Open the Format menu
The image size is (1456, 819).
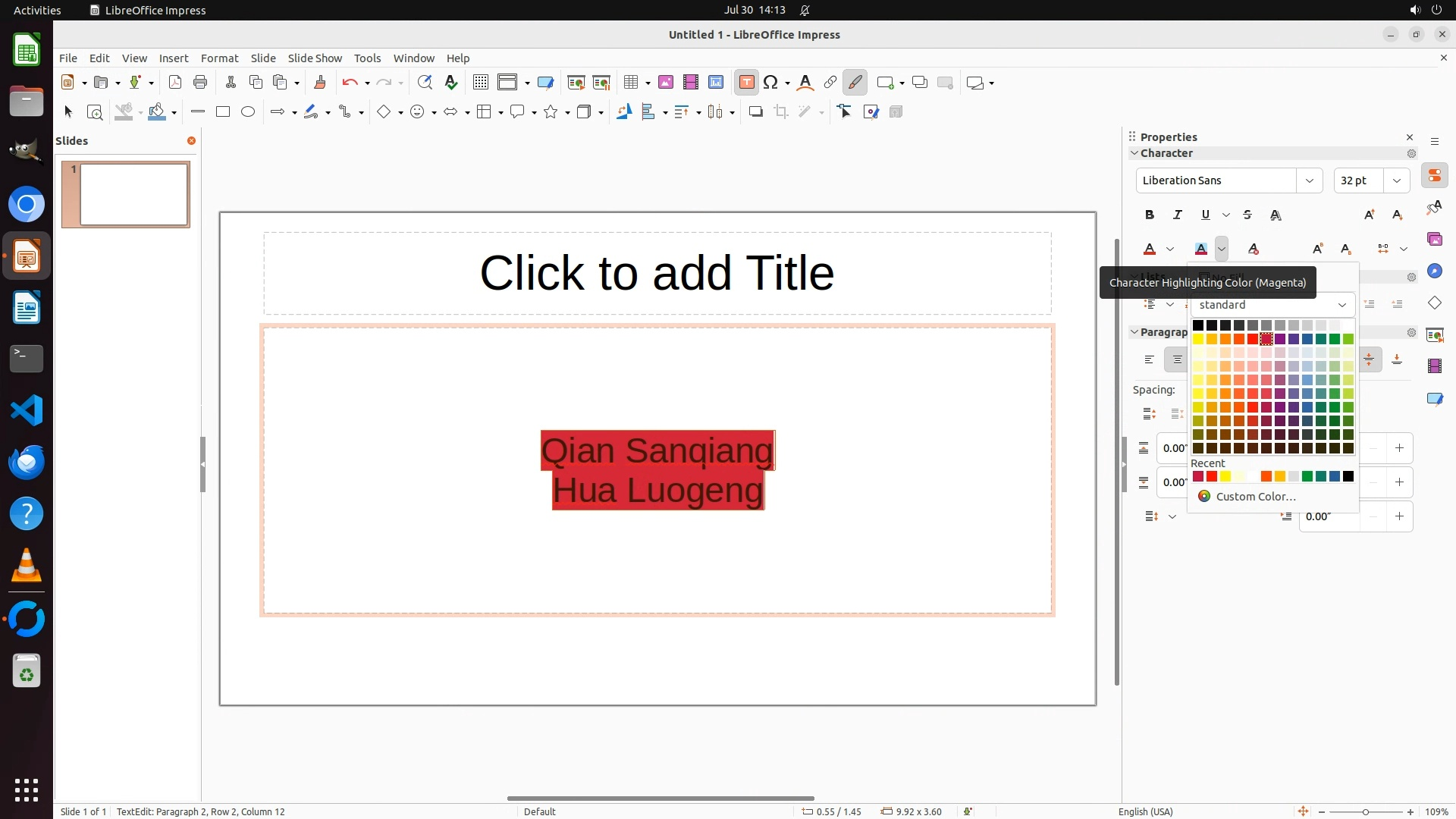[x=219, y=58]
